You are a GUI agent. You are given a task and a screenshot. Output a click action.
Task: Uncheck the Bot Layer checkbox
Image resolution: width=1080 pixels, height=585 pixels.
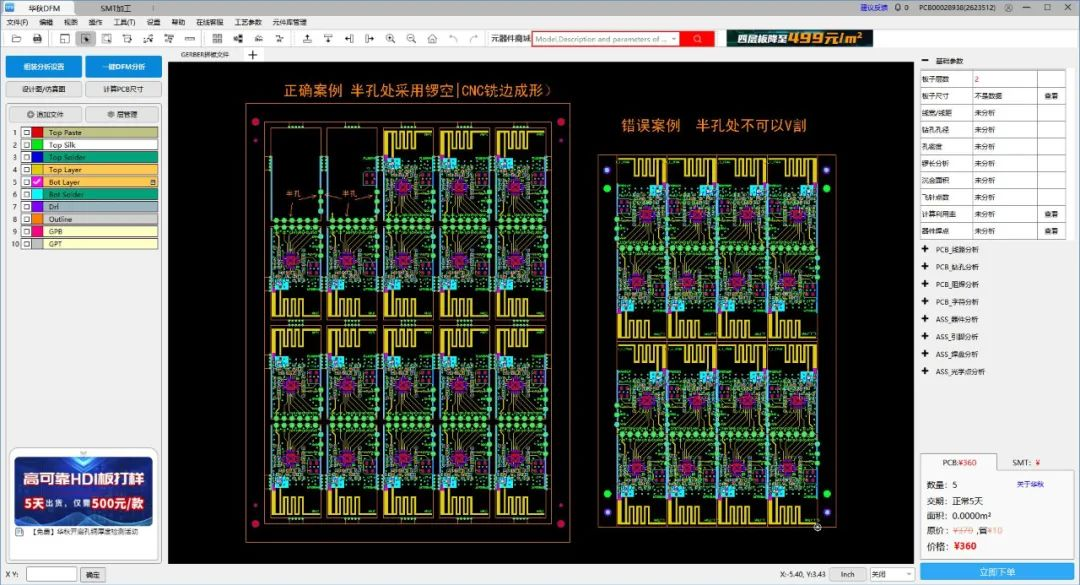pos(26,181)
